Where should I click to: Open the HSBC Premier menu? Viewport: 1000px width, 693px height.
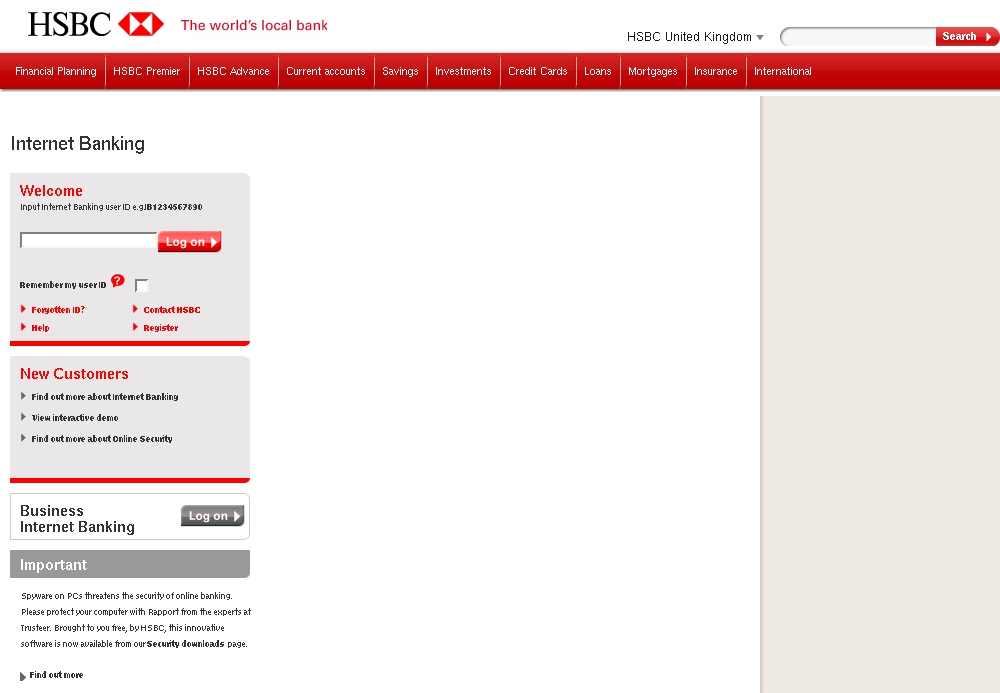[x=147, y=71]
